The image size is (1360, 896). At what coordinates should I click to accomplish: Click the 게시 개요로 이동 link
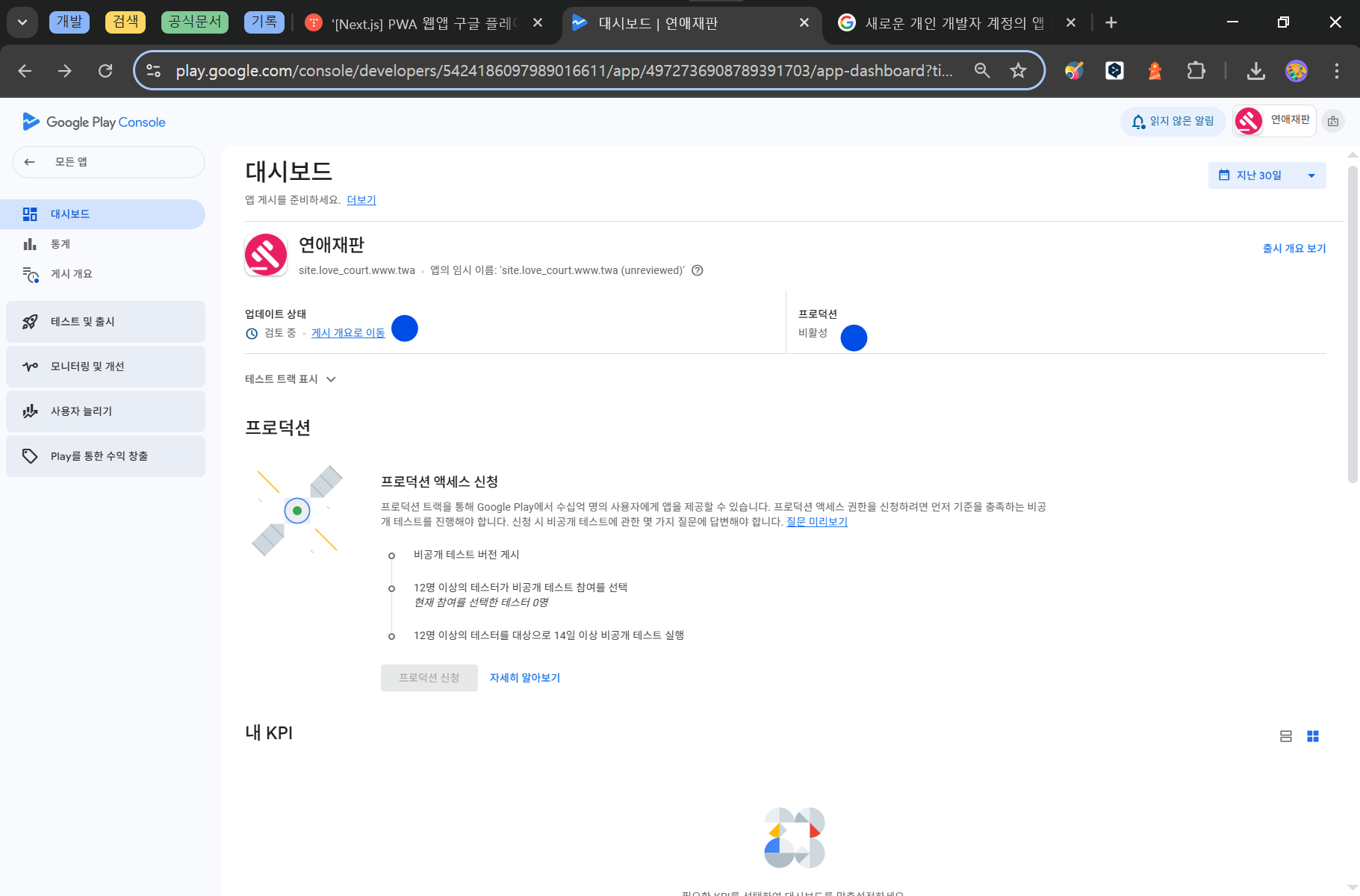click(x=348, y=333)
